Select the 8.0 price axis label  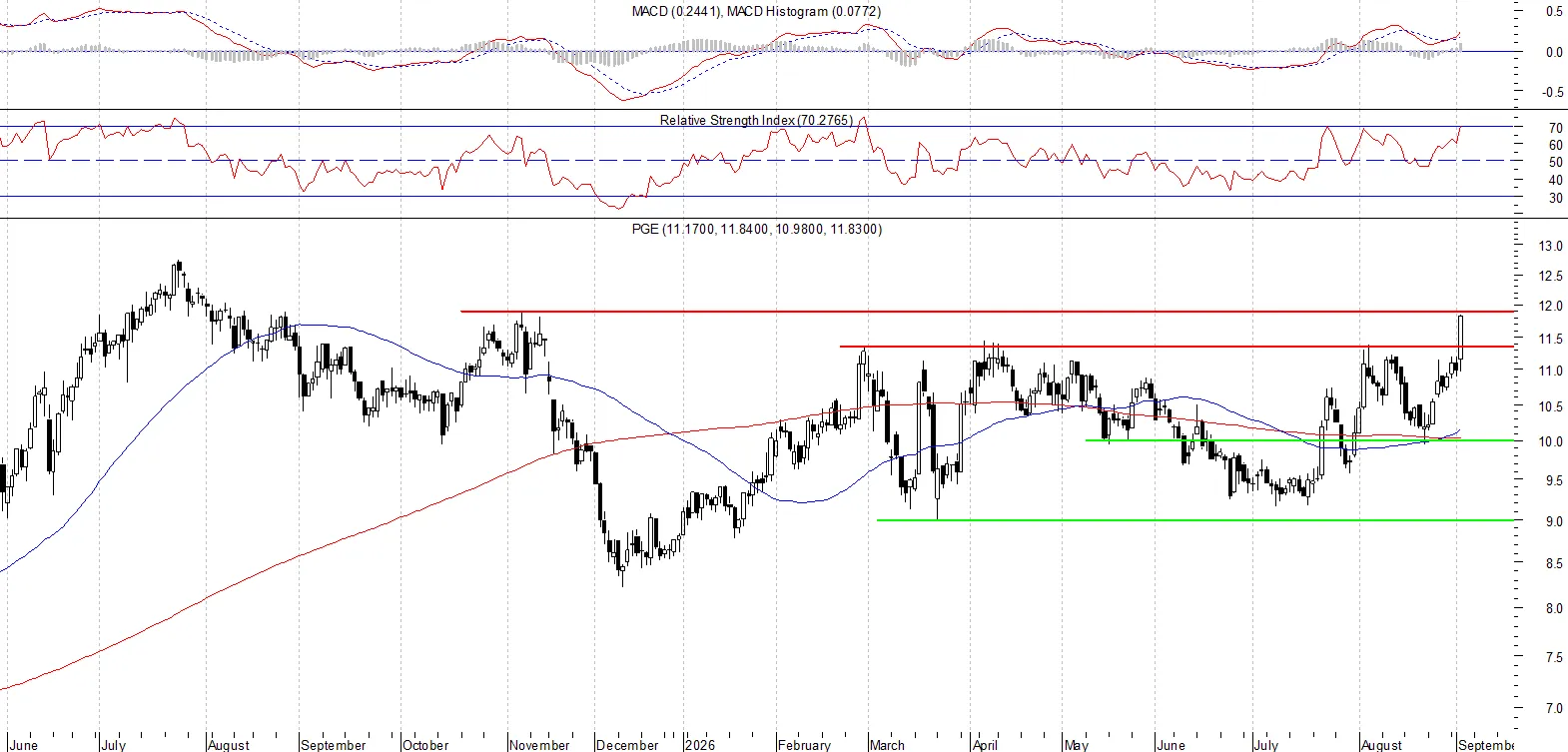[x=1554, y=608]
